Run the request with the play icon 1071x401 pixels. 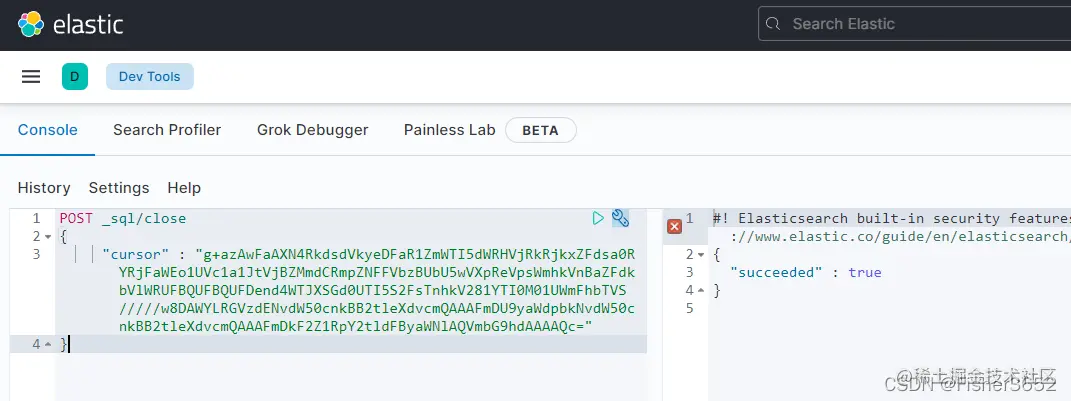coord(598,218)
